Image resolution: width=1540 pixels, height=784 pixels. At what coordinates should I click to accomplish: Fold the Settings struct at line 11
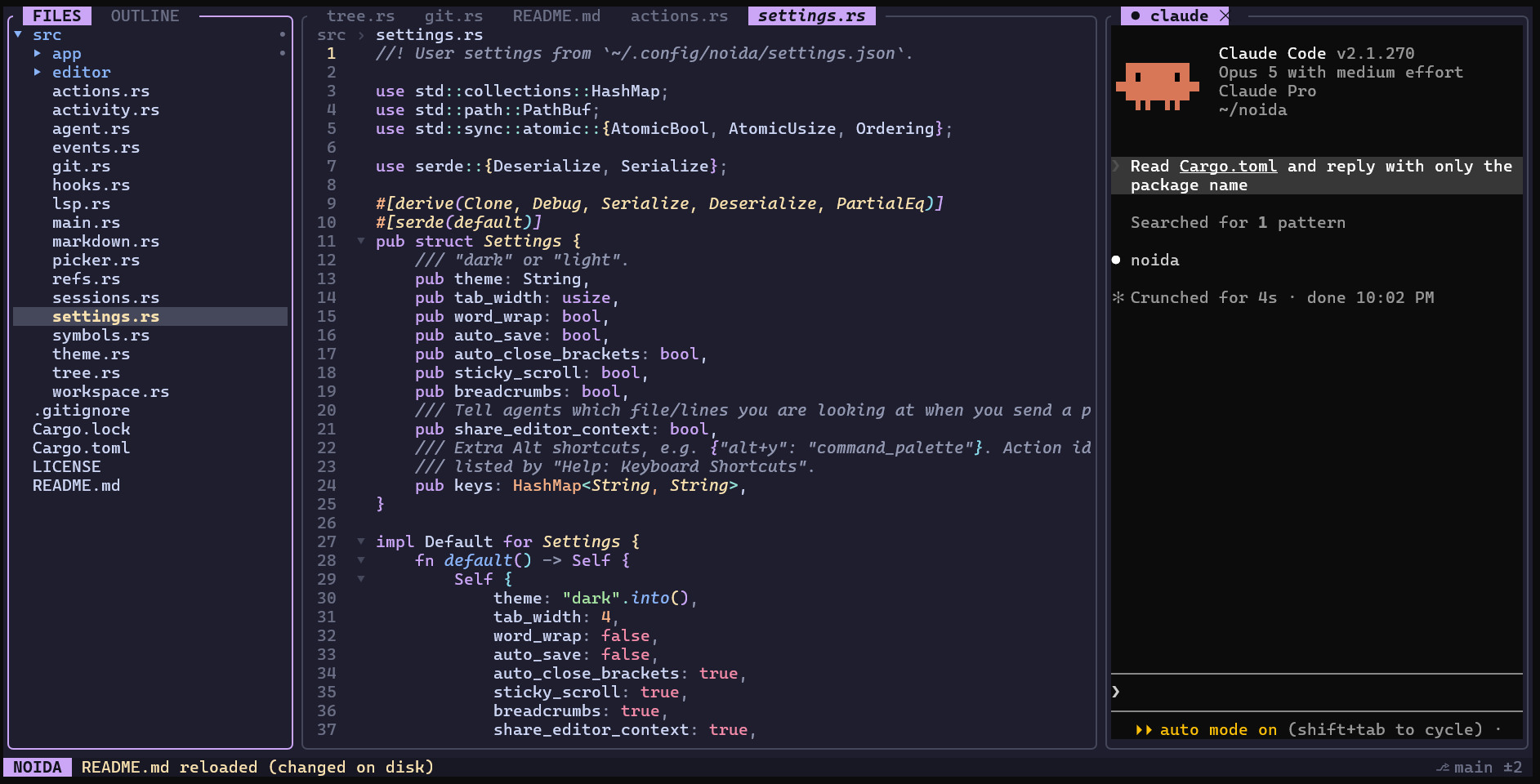361,241
